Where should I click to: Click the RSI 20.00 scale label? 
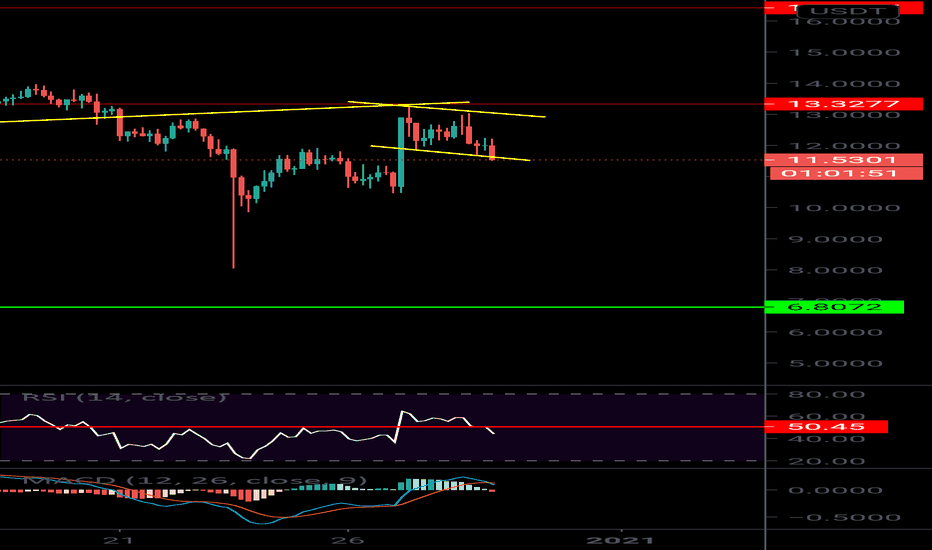[x=826, y=461]
